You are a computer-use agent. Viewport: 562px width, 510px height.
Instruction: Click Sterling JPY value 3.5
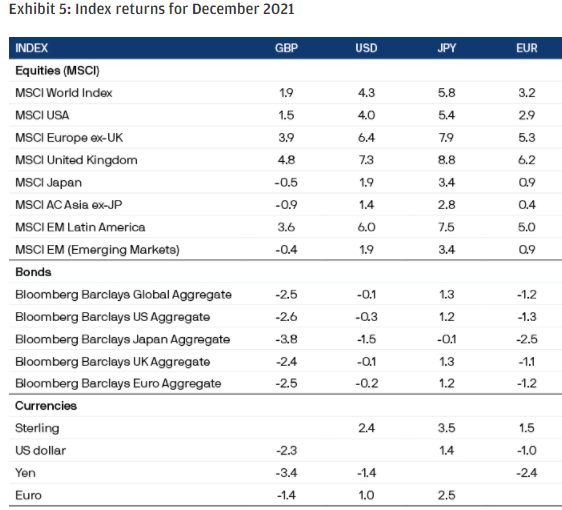pyautogui.click(x=447, y=428)
